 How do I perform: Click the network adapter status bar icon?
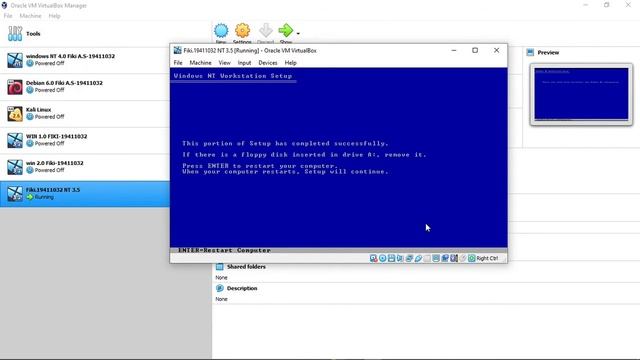click(x=409, y=258)
